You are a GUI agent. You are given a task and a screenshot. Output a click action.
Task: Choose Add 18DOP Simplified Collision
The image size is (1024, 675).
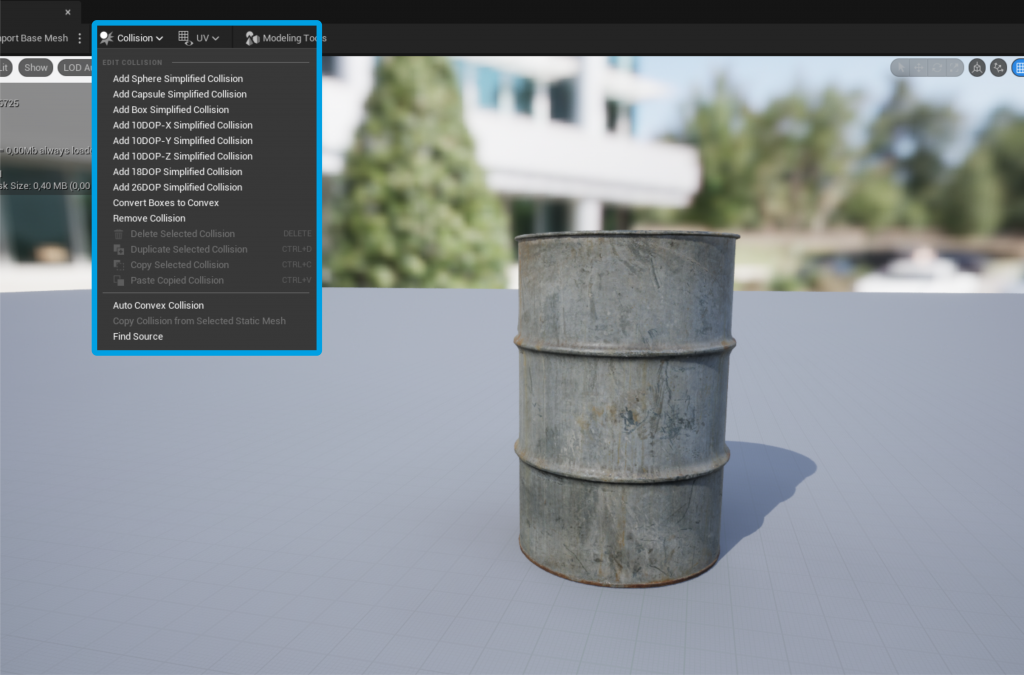(x=177, y=172)
